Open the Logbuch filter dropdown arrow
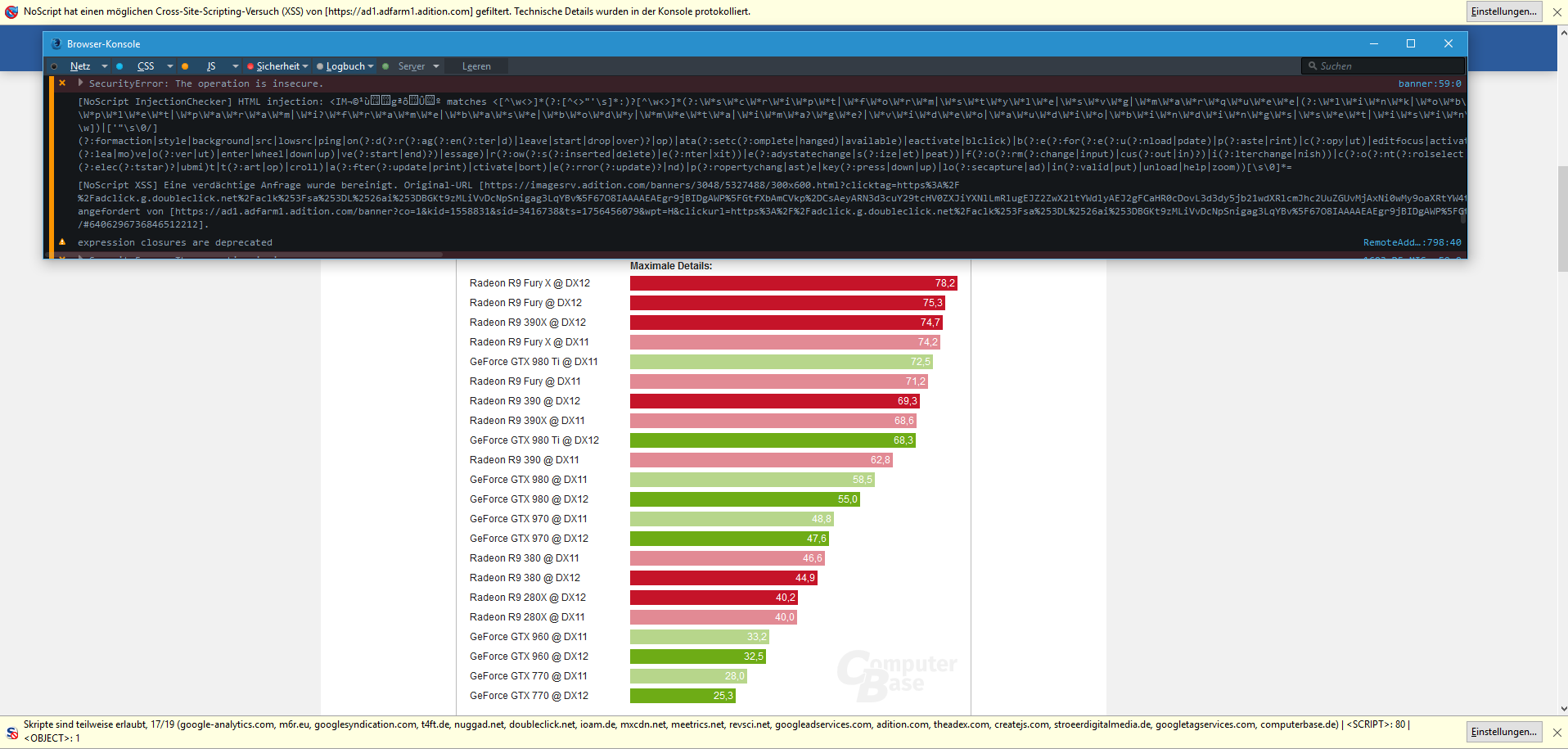This screenshot has height=749, width=1568. click(x=371, y=66)
